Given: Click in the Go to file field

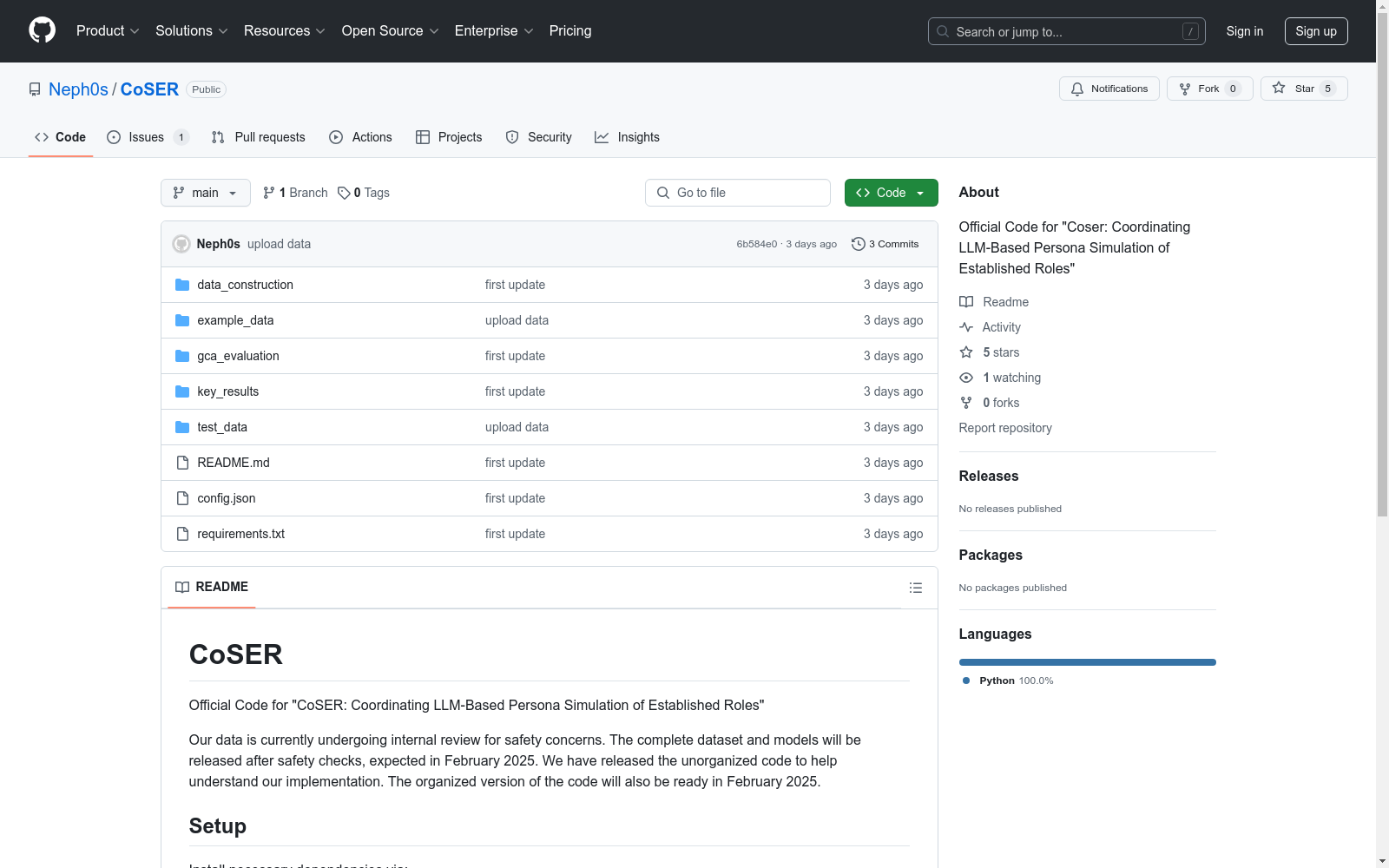Looking at the screenshot, I should point(738,193).
